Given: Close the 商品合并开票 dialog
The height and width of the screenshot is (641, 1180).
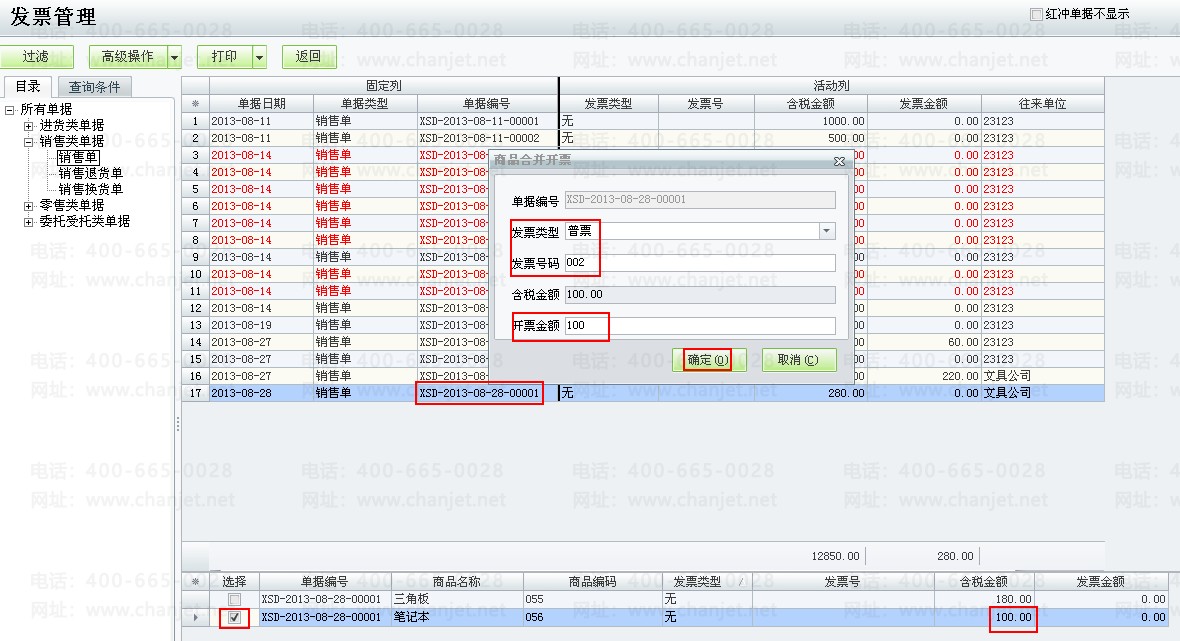Looking at the screenshot, I should pyautogui.click(x=839, y=161).
